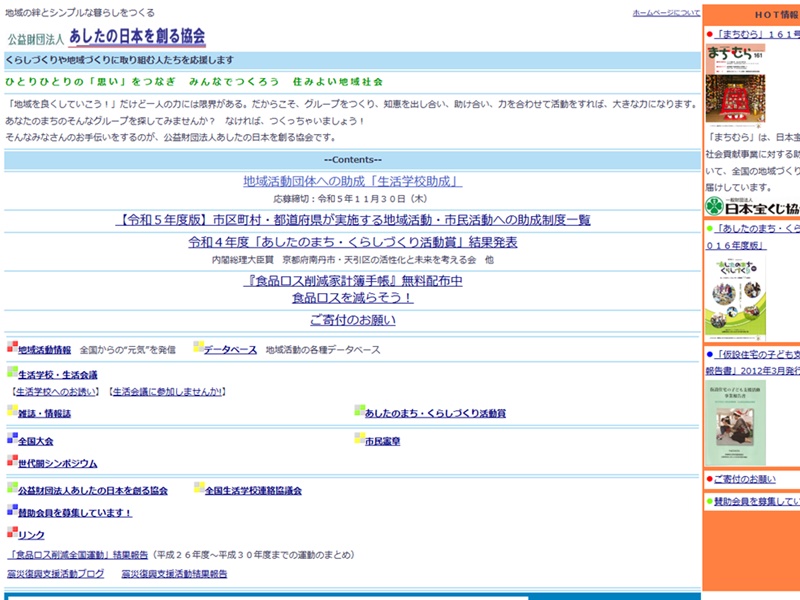Open the 食品ロスを減らそう！ link

coord(353,297)
